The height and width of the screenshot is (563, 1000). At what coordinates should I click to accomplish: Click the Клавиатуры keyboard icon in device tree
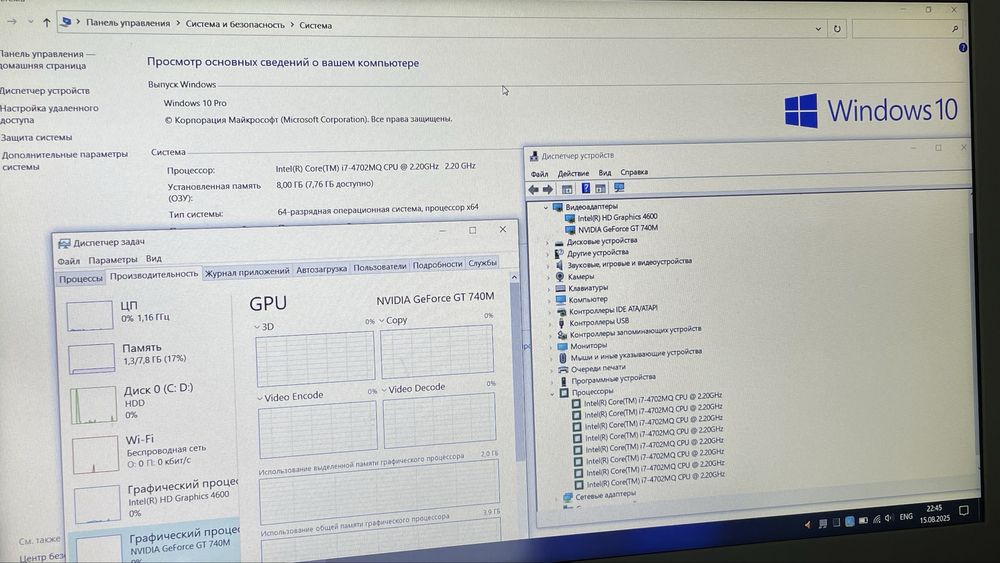[x=561, y=288]
